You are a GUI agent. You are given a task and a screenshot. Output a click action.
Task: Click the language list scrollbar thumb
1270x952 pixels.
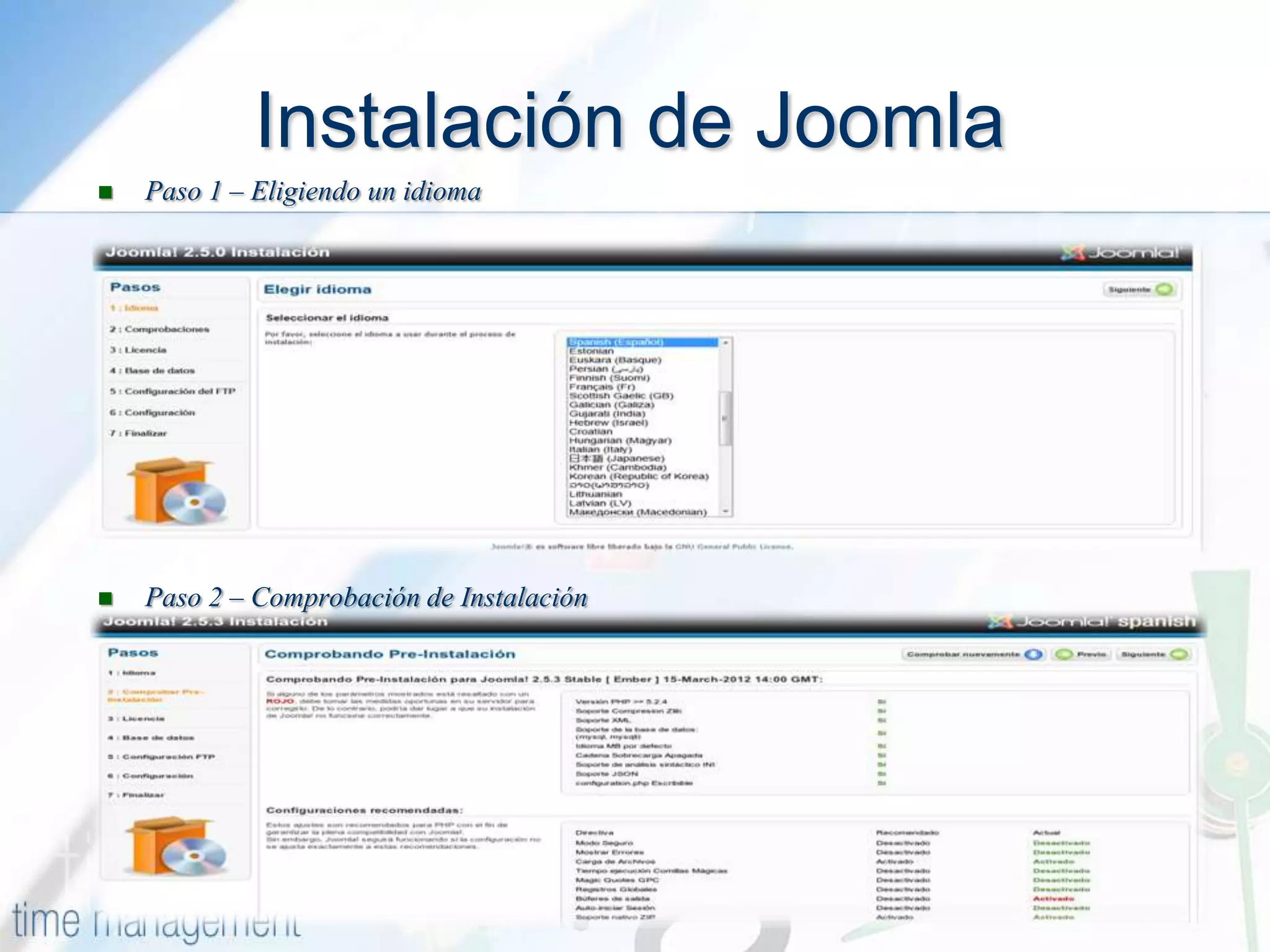[726, 418]
